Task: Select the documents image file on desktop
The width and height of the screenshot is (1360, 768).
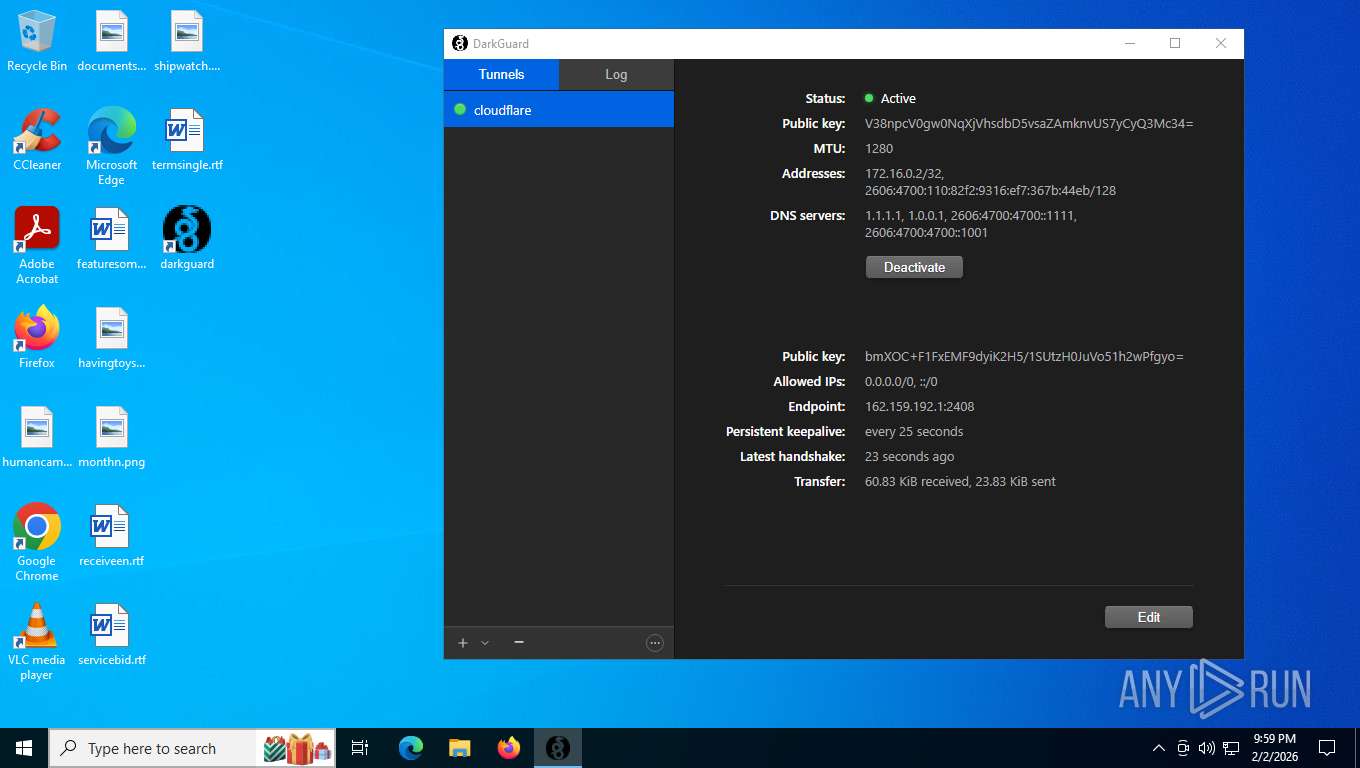Action: pyautogui.click(x=112, y=42)
